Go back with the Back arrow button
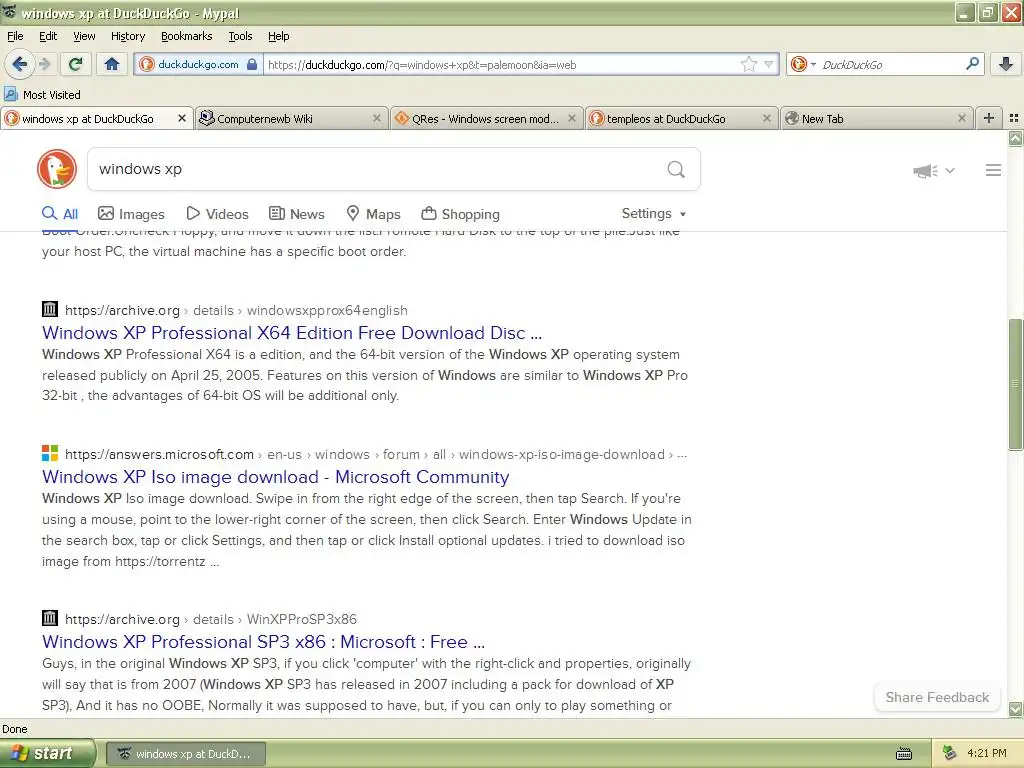The image size is (1024, 768). coord(19,64)
